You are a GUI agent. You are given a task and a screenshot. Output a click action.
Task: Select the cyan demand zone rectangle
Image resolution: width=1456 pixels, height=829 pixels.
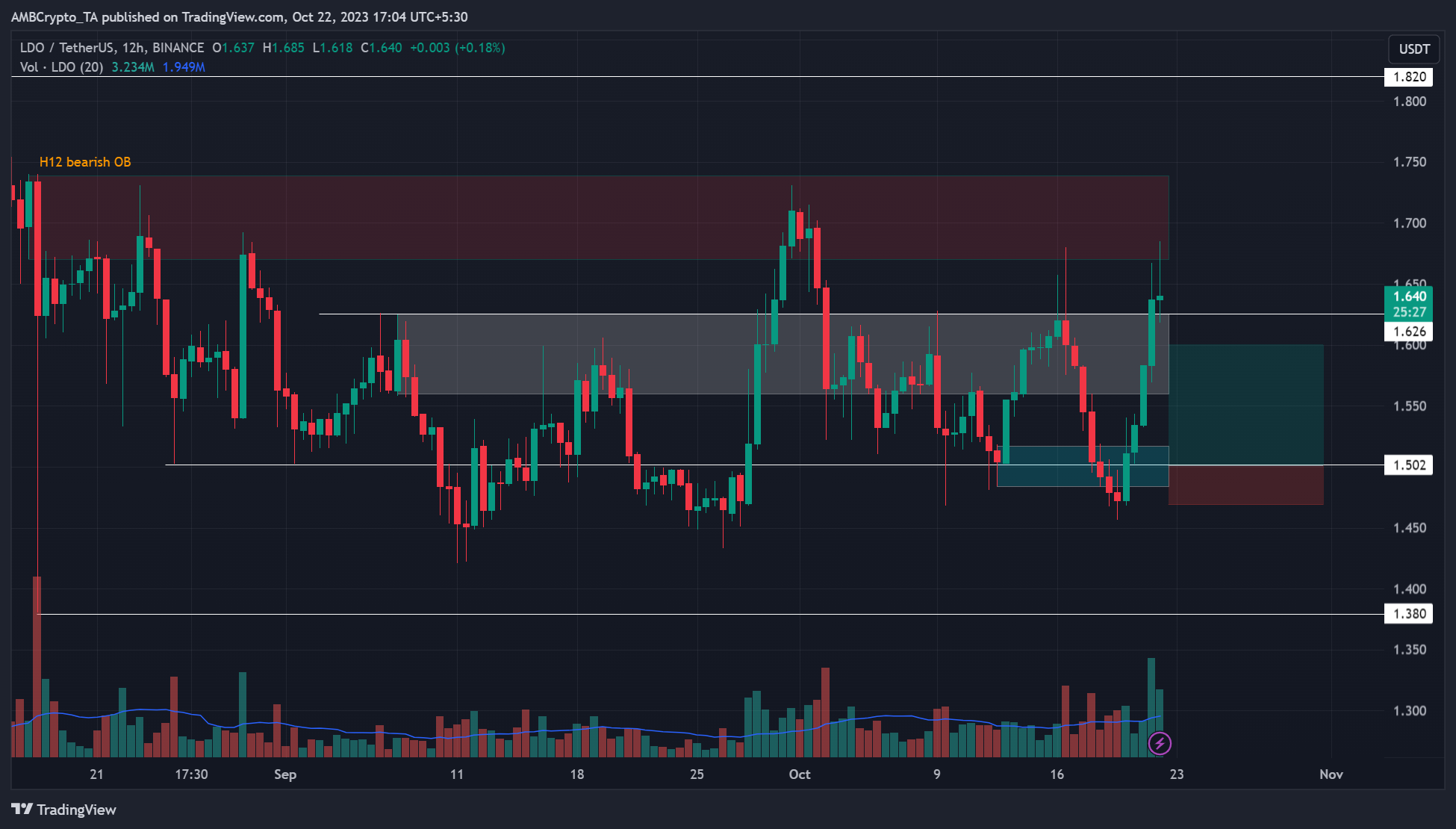click(x=1083, y=467)
